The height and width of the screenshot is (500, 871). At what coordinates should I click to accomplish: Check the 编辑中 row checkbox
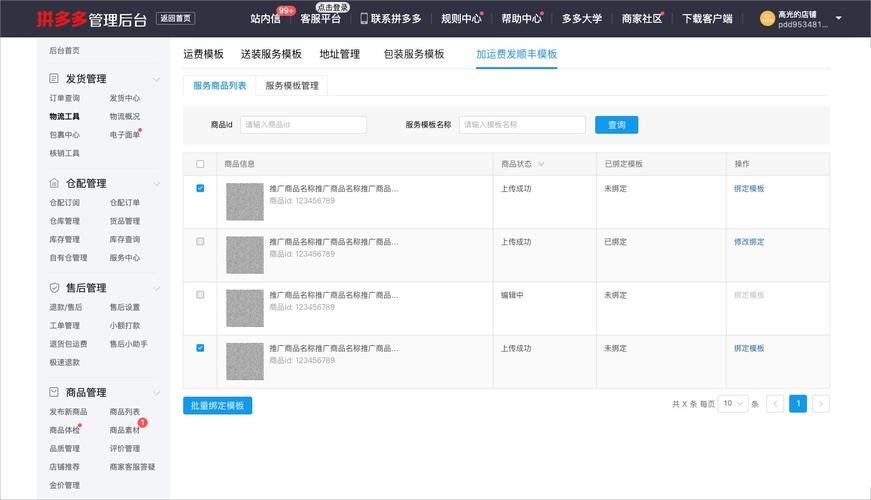click(x=200, y=295)
